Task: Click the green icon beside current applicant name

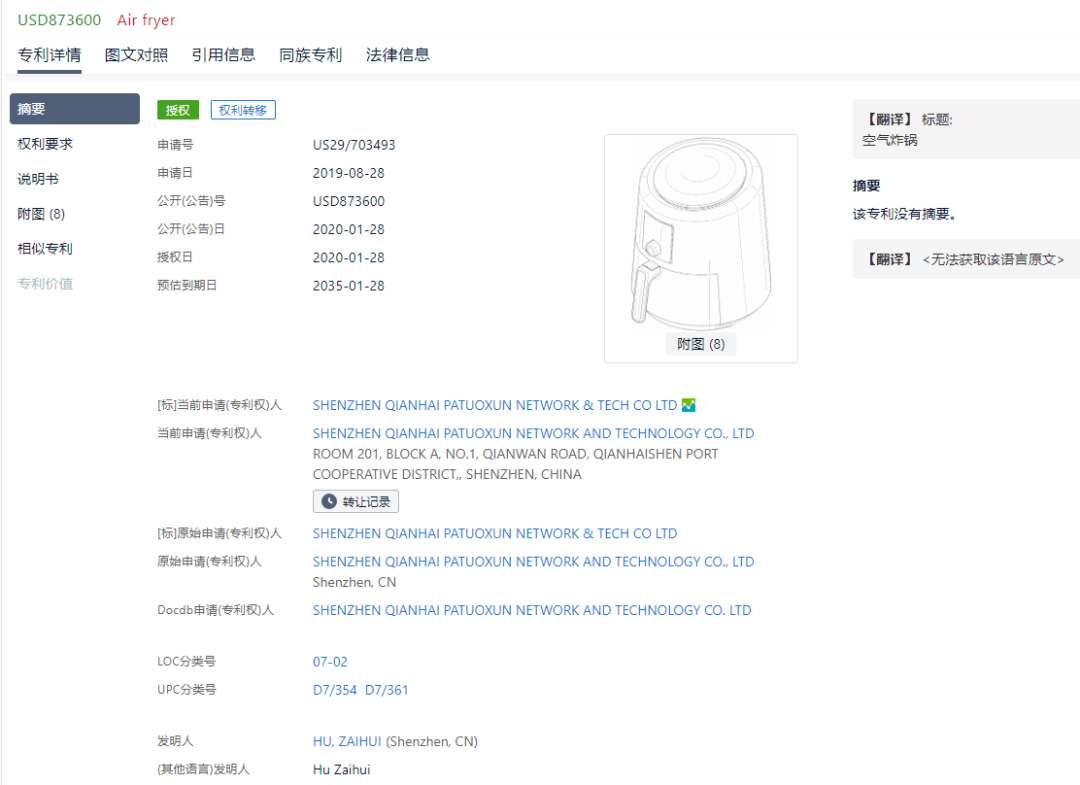Action: click(x=688, y=405)
